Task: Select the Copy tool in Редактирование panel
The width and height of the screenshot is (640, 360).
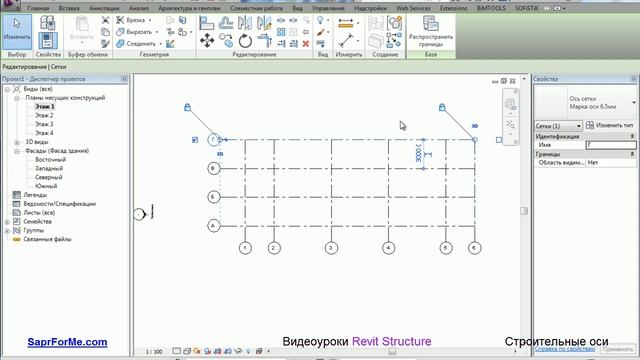Action: (226, 41)
